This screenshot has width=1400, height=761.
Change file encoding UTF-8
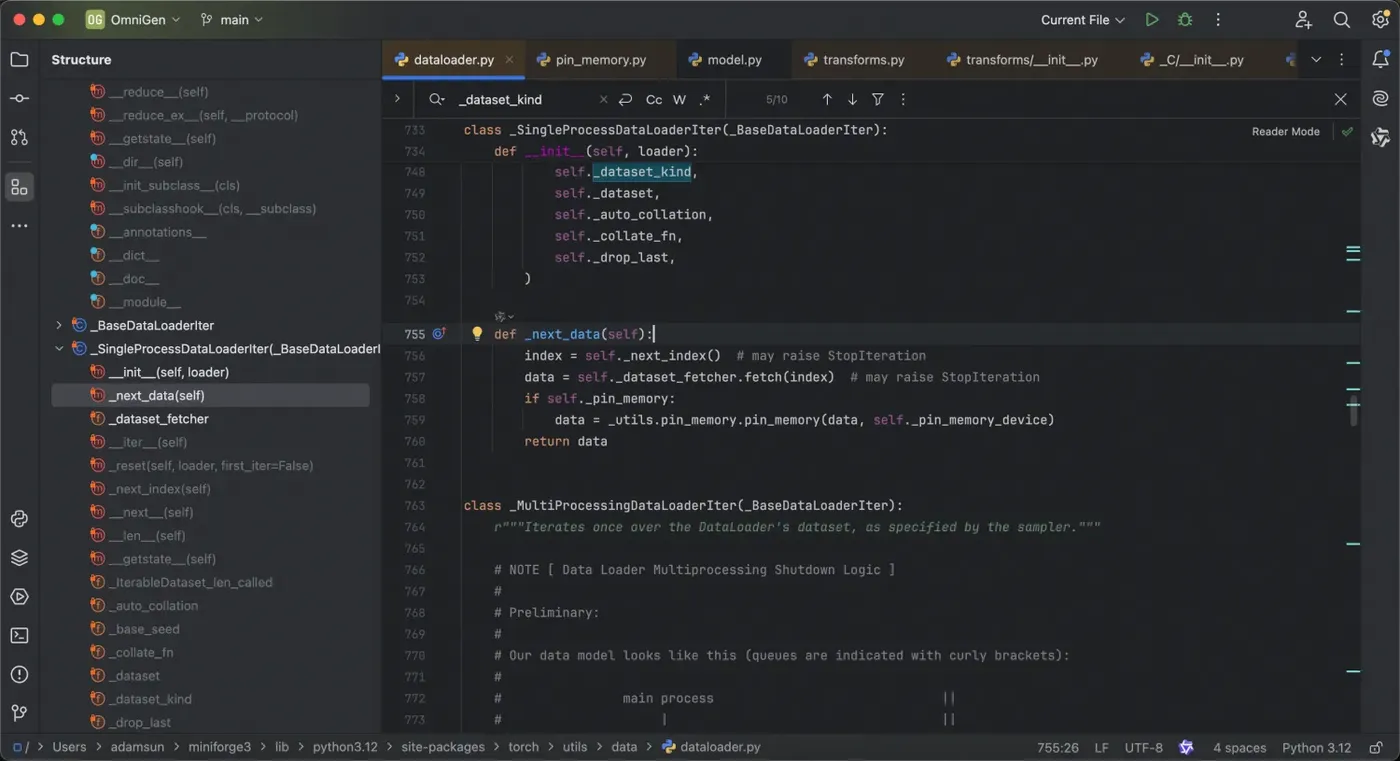coord(1144,748)
